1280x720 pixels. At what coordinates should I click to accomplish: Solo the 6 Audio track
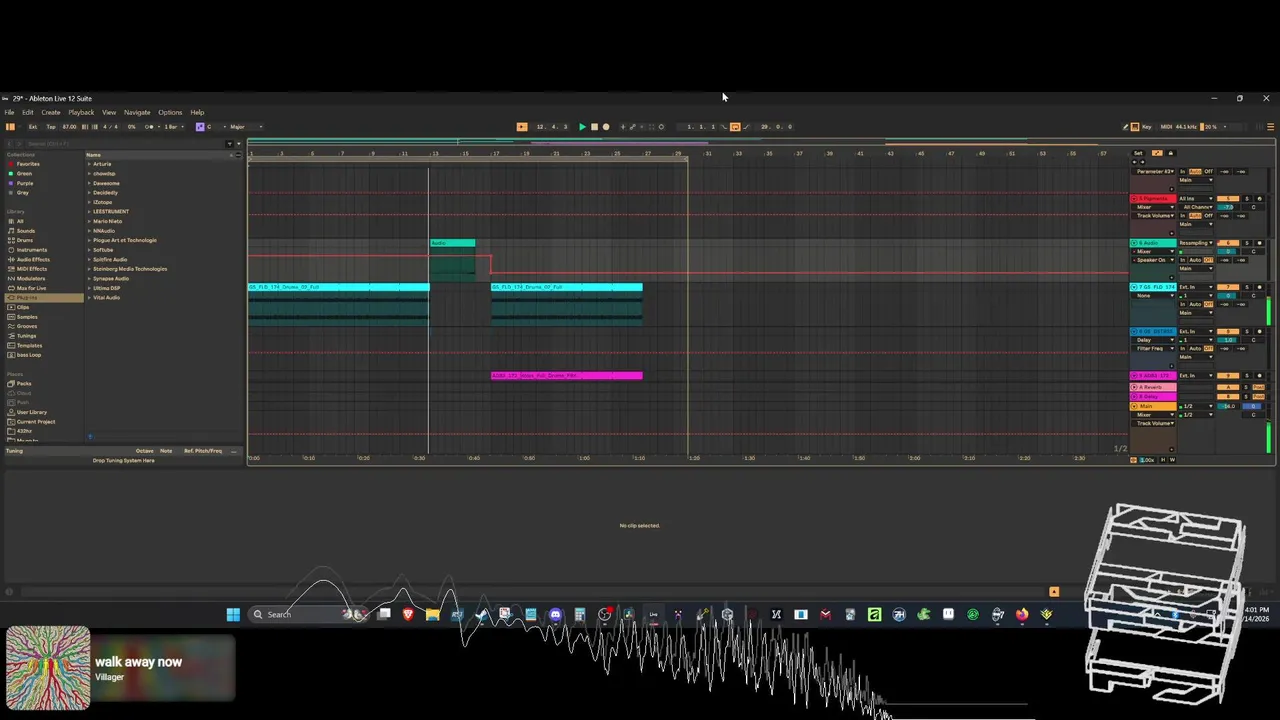coord(1247,243)
